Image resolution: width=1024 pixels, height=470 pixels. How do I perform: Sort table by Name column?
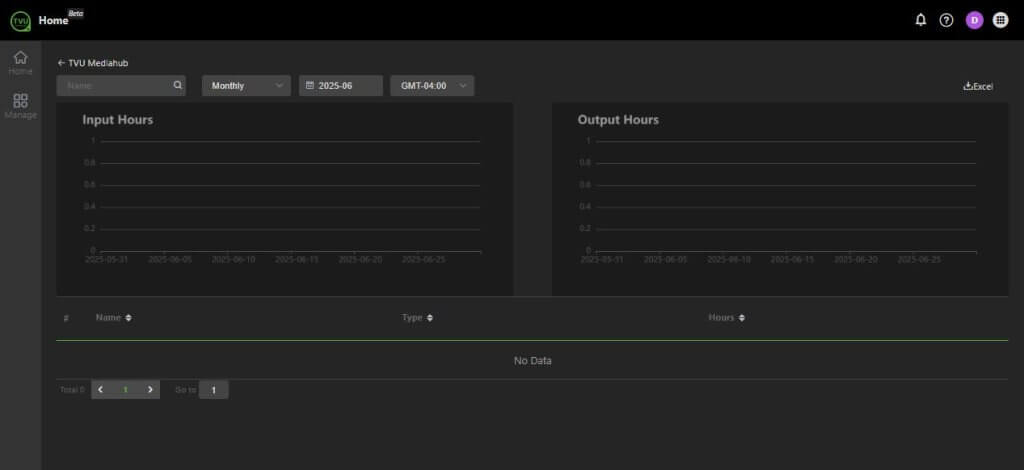pos(114,318)
